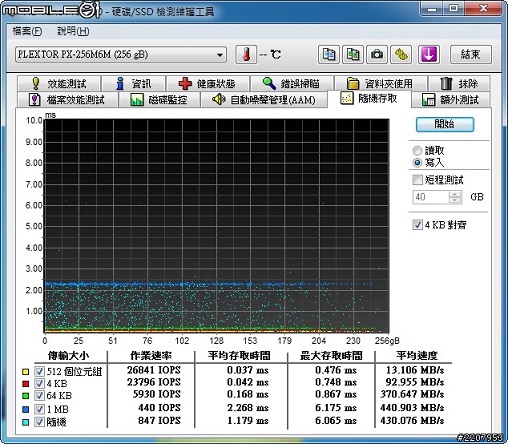
Task: Select the 讀取 radio button
Action: point(417,151)
